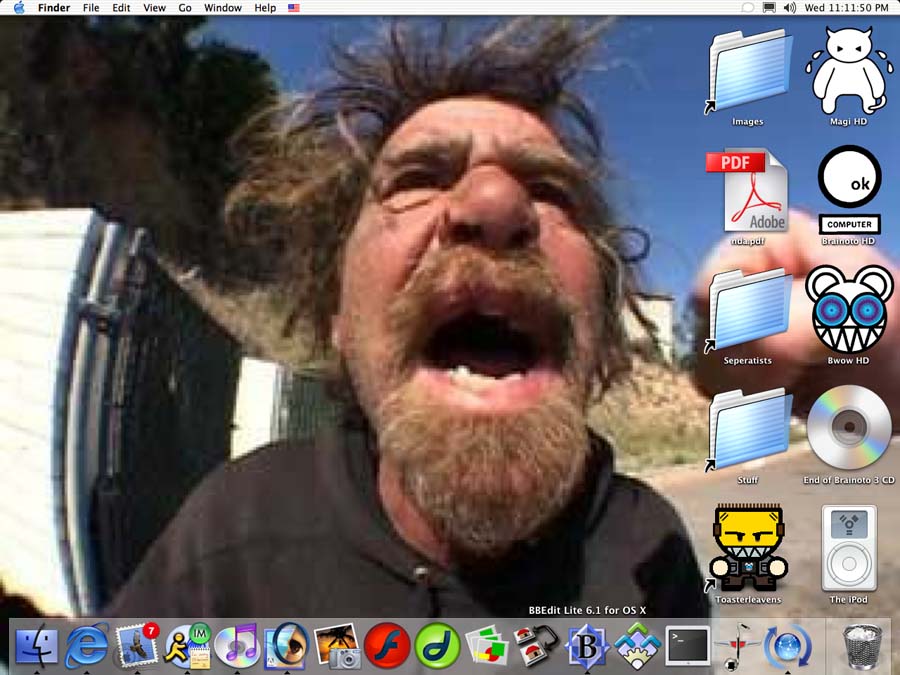
Task: Open the Go menu
Action: tap(185, 8)
